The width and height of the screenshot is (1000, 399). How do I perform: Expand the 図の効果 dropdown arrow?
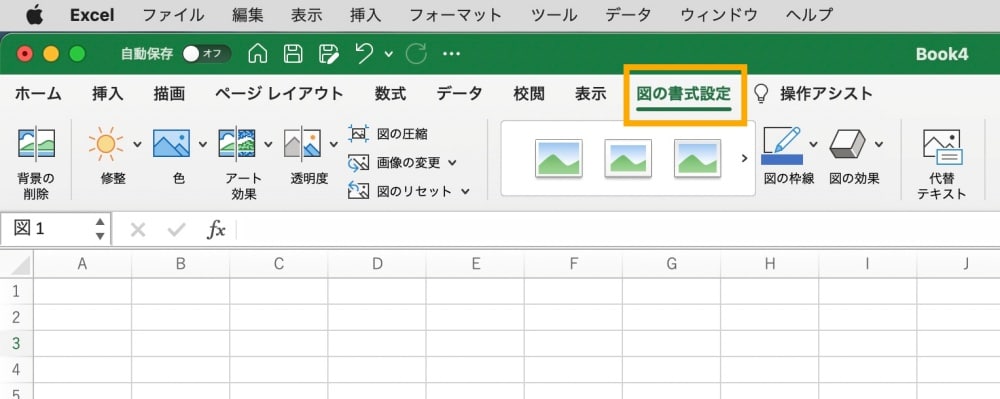(879, 144)
